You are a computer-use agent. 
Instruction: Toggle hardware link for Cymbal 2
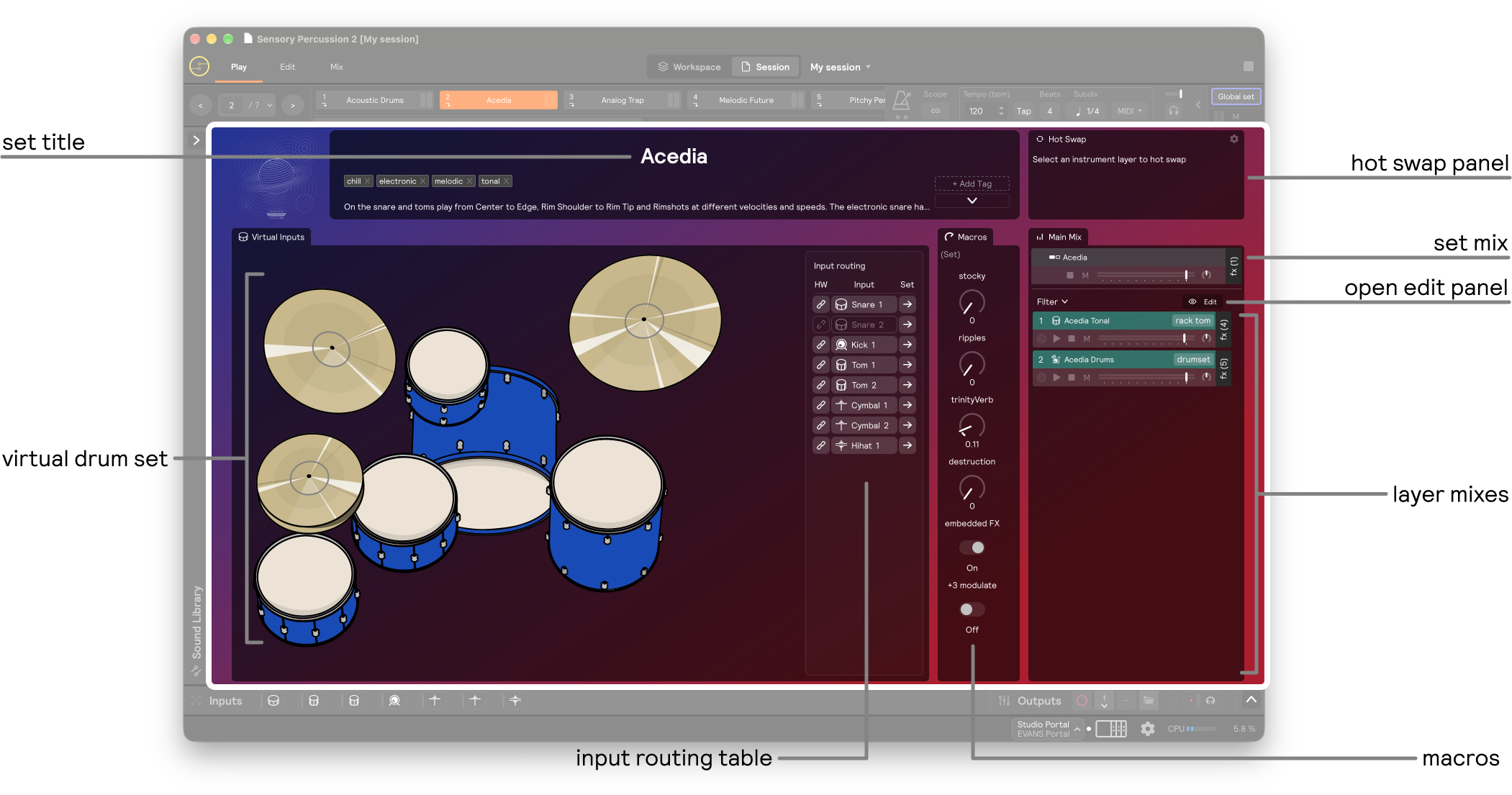coord(821,425)
